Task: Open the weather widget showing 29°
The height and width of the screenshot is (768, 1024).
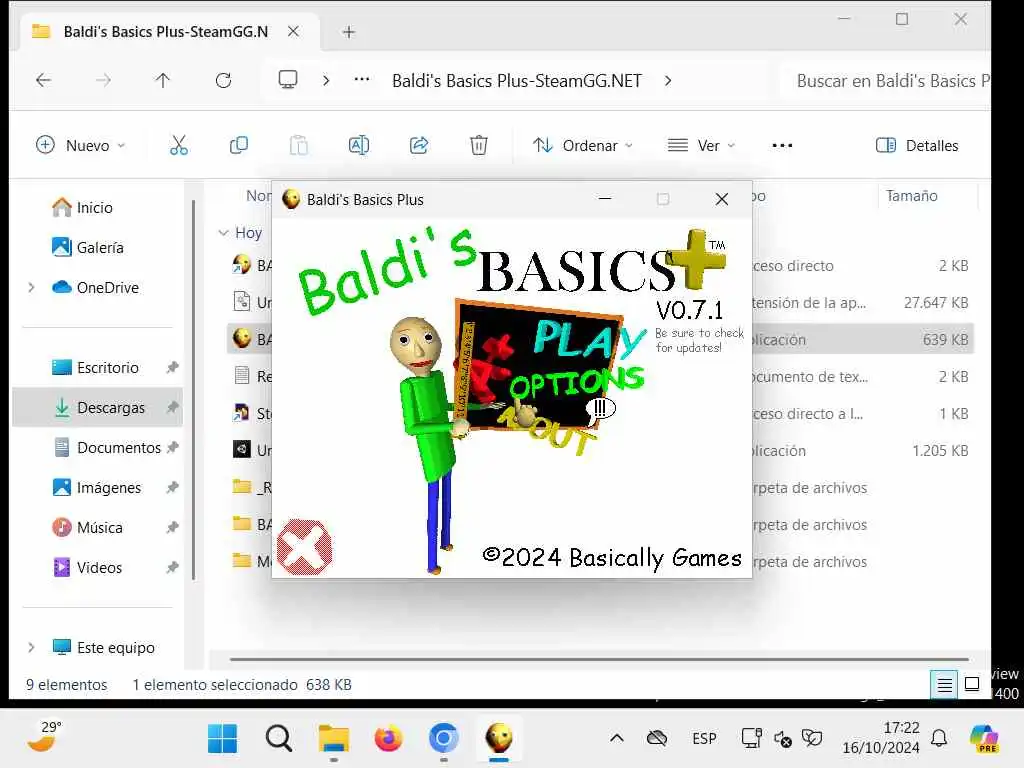Action: [44, 737]
